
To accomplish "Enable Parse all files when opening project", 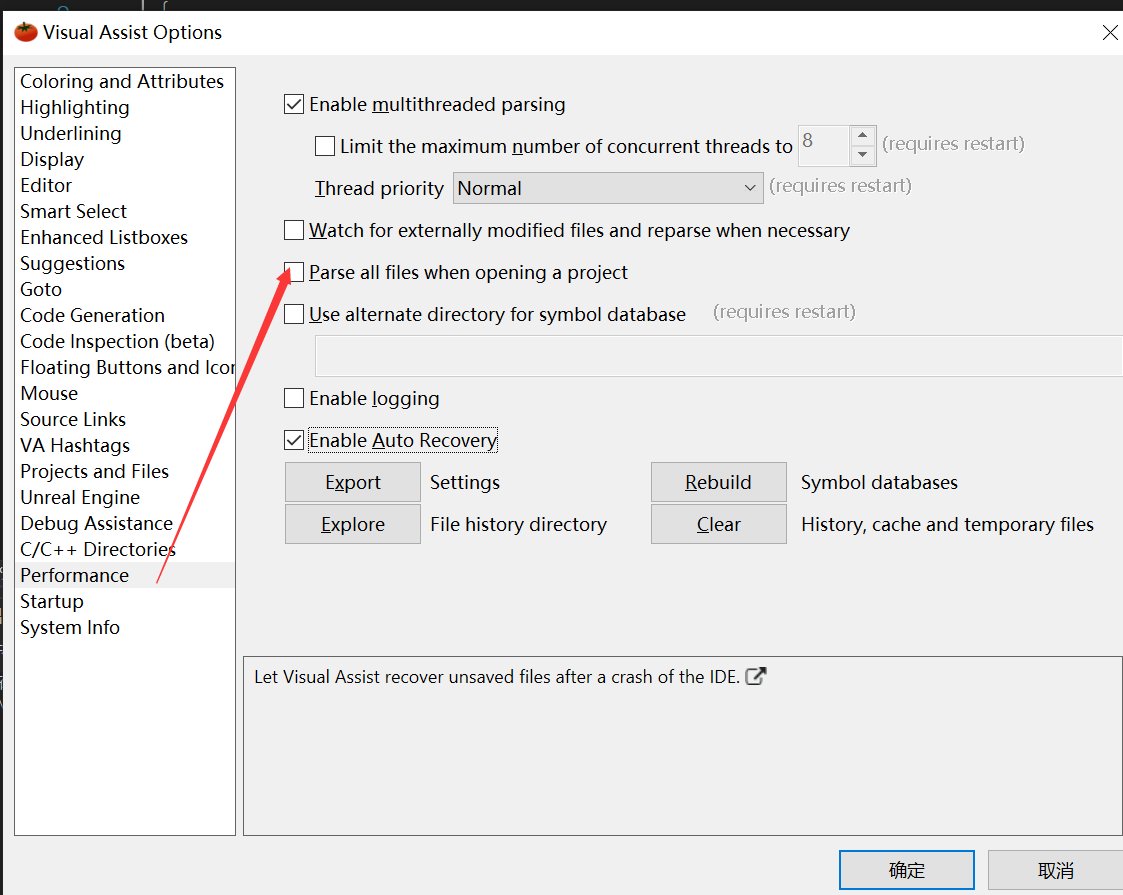I will point(294,272).
